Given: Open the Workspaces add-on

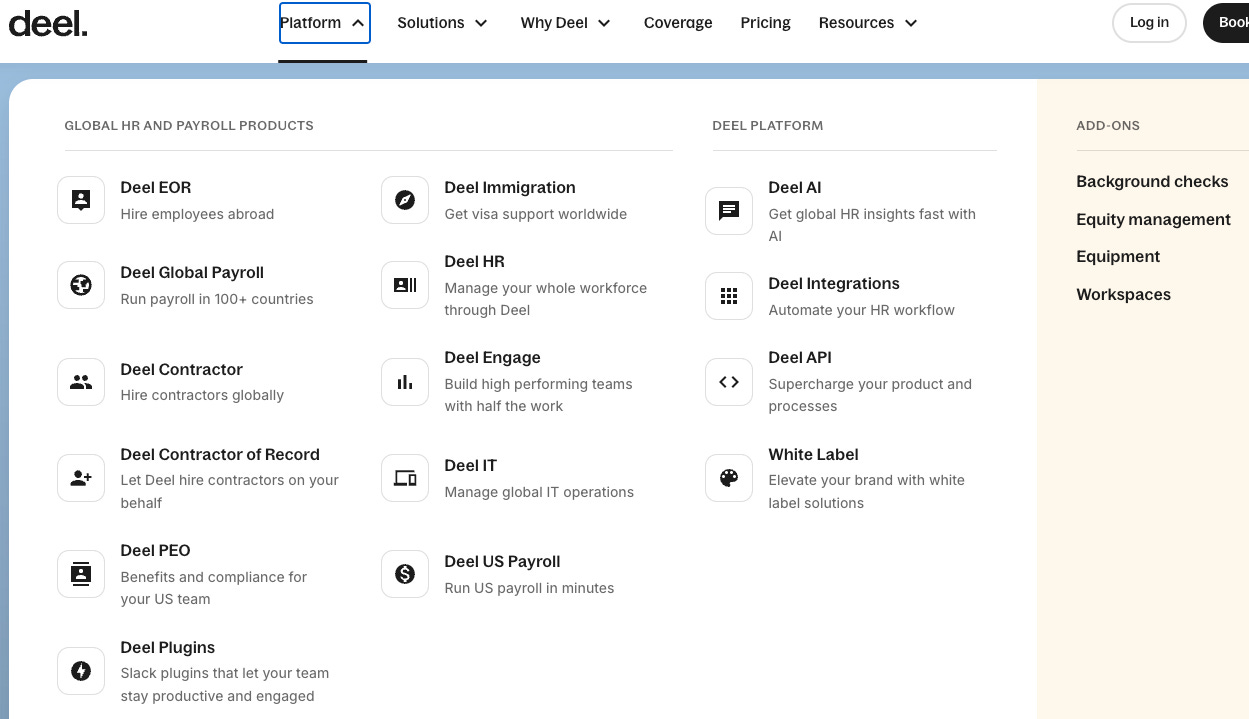Looking at the screenshot, I should (1123, 295).
